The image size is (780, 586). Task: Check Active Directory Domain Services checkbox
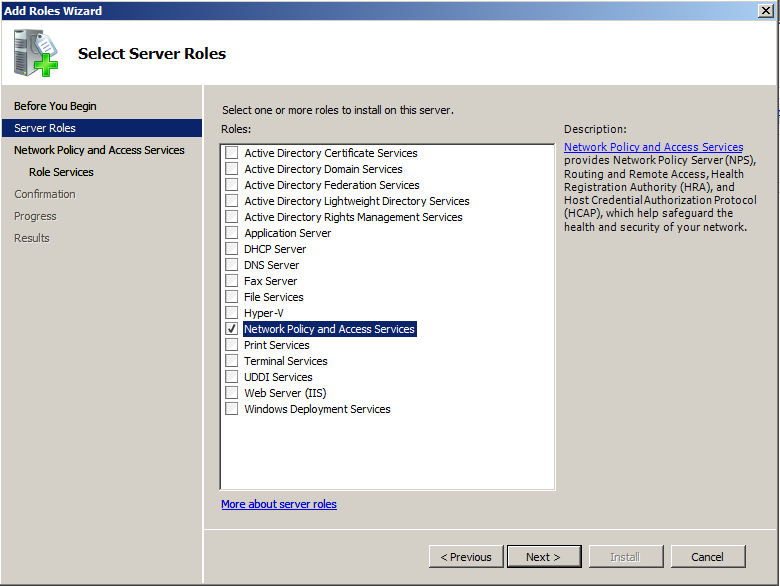click(231, 169)
